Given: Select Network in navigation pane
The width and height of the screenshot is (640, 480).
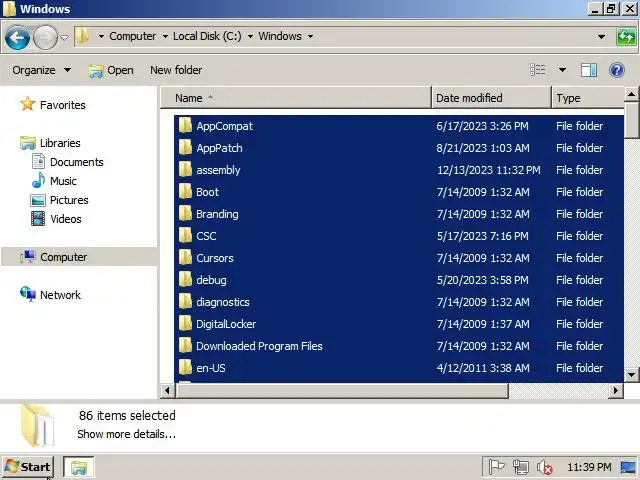Looking at the screenshot, I should point(60,295).
